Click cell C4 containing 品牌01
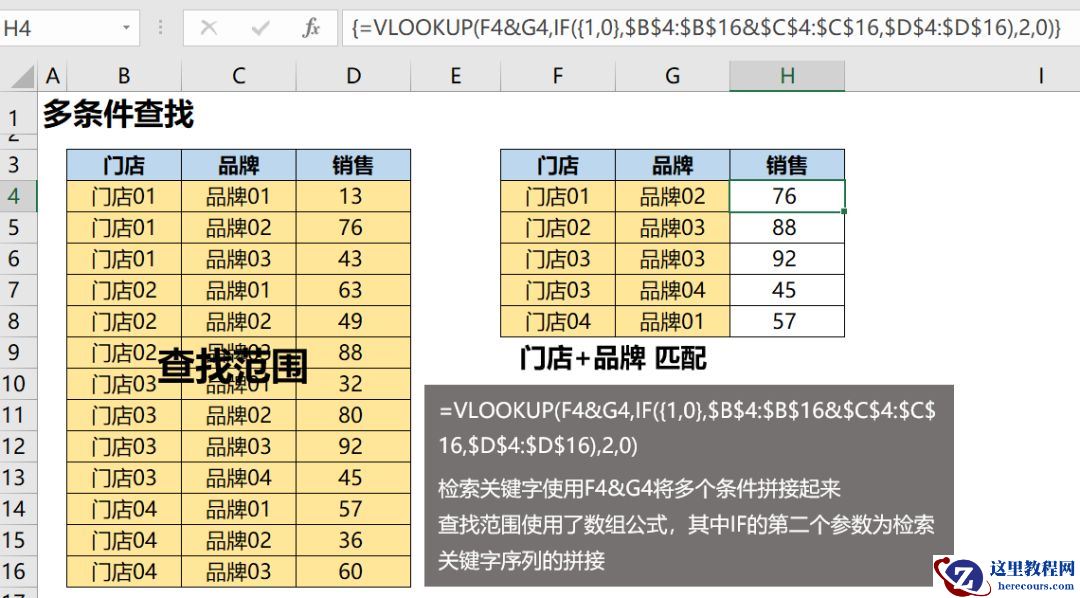 pos(238,196)
